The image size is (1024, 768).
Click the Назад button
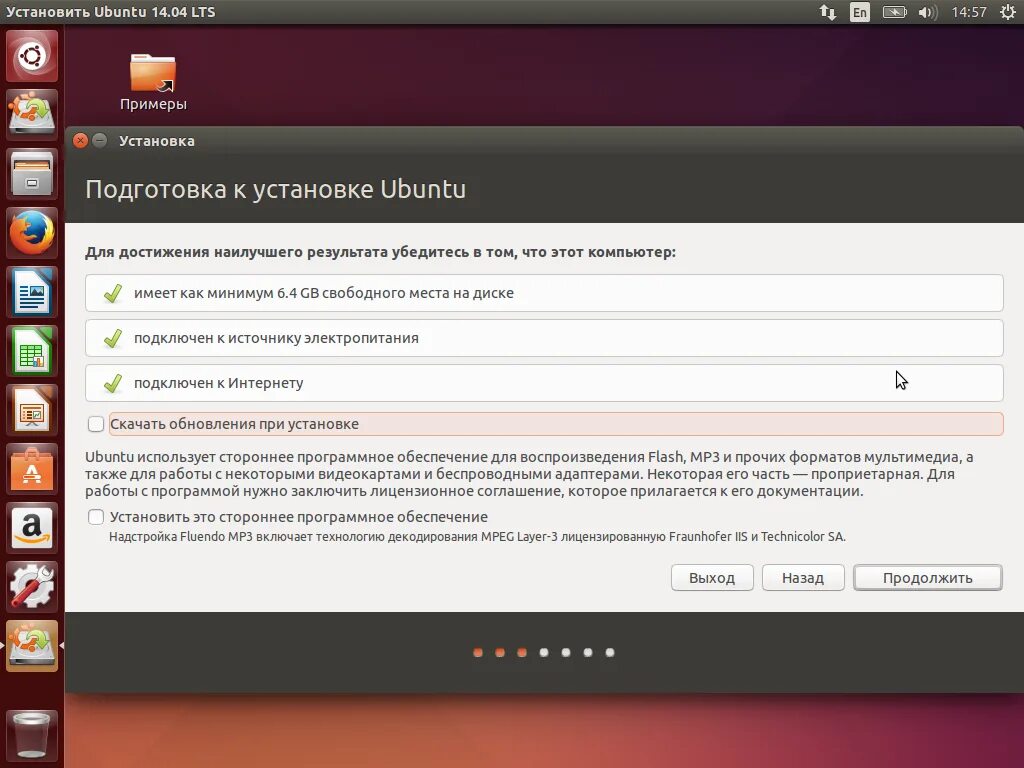tap(803, 577)
